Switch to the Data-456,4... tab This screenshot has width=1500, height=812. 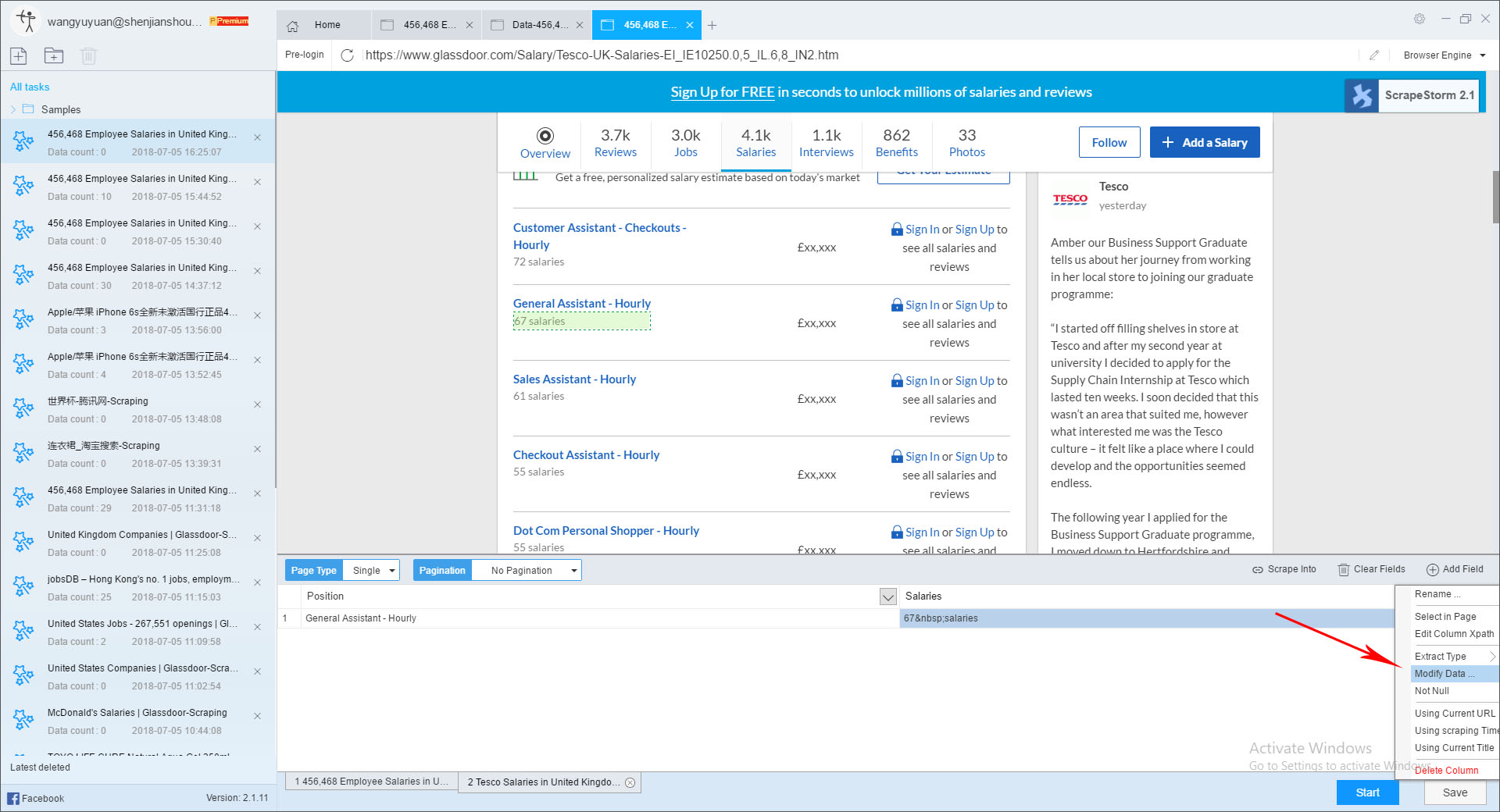(537, 25)
